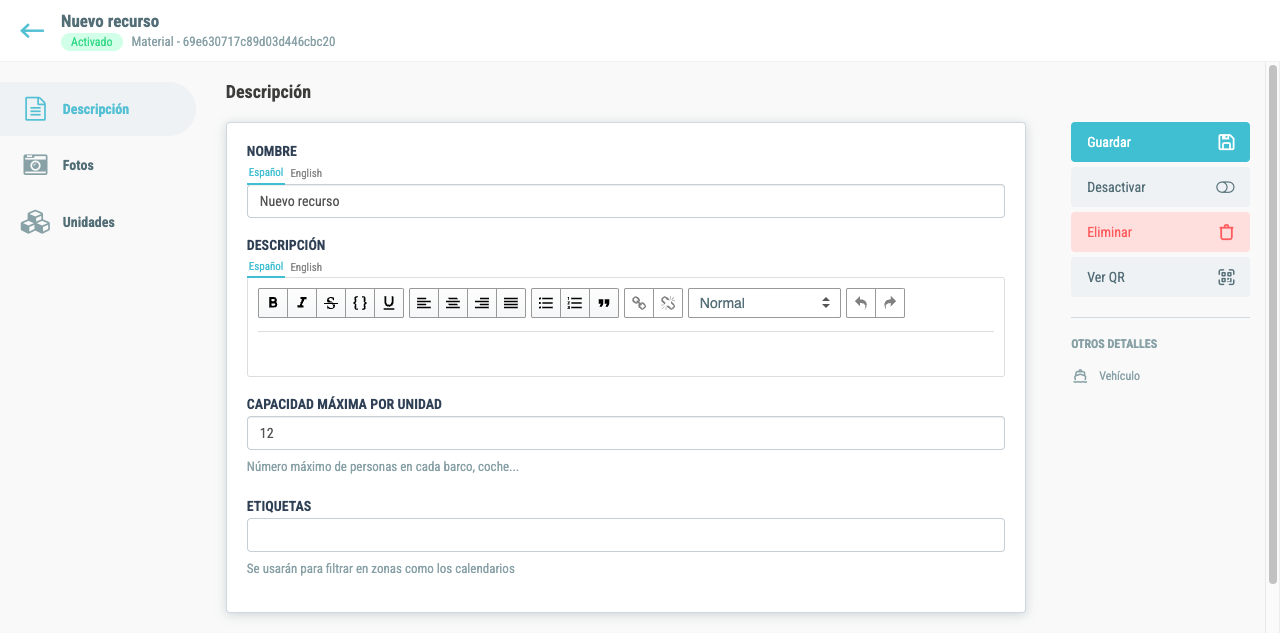Image resolution: width=1280 pixels, height=633 pixels.
Task: Insert a numbered list
Action: [574, 303]
